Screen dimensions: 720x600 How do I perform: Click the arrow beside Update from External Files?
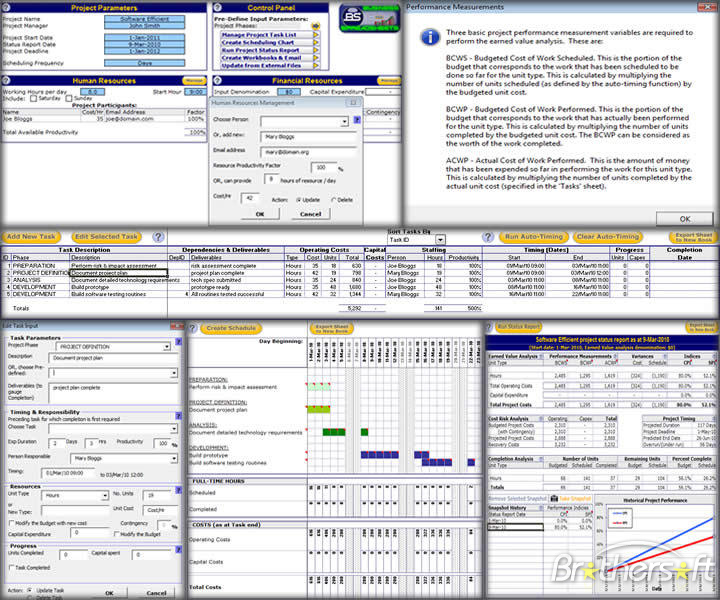pyautogui.click(x=315, y=66)
